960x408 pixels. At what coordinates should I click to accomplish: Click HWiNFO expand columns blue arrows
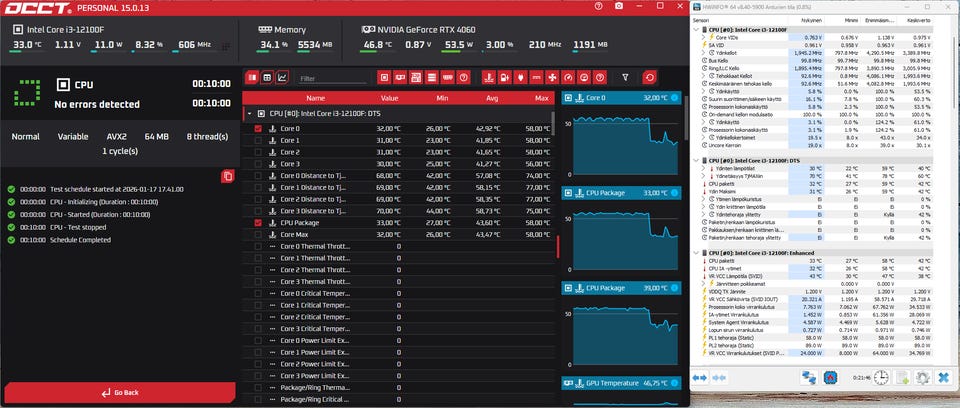click(700, 377)
